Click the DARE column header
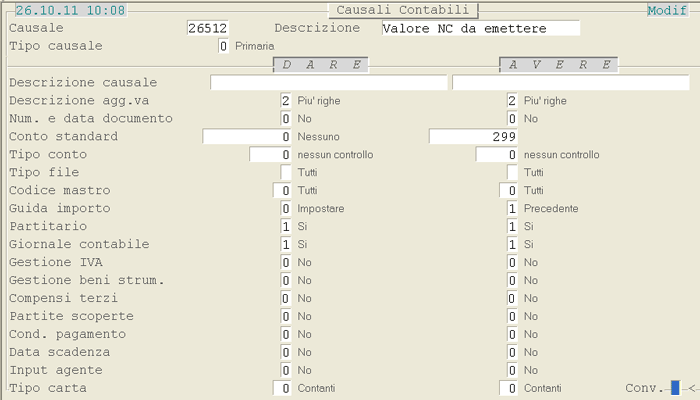Screen dimensions: 700x400 coord(321,64)
